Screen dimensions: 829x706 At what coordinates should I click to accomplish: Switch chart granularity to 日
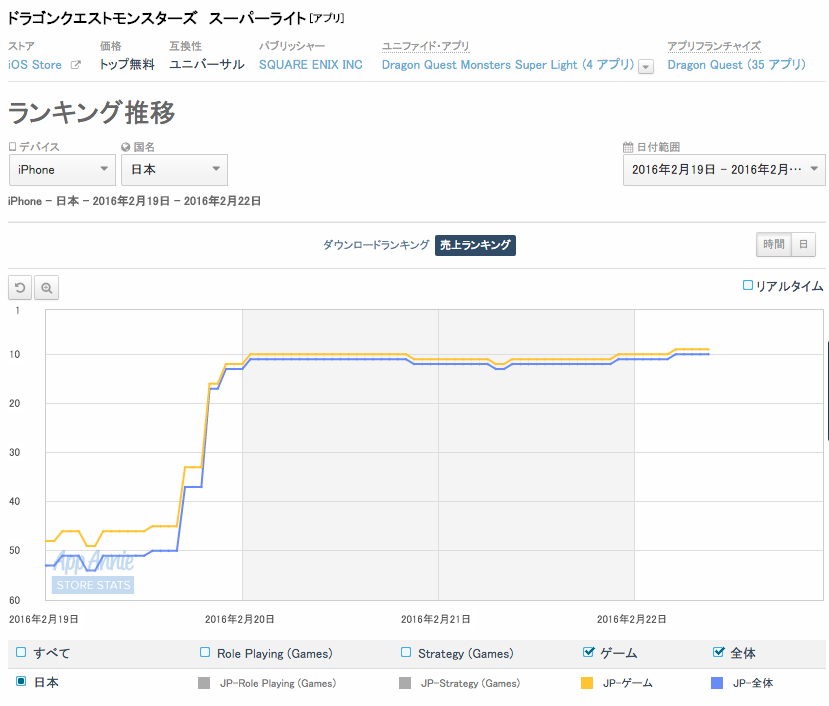804,244
